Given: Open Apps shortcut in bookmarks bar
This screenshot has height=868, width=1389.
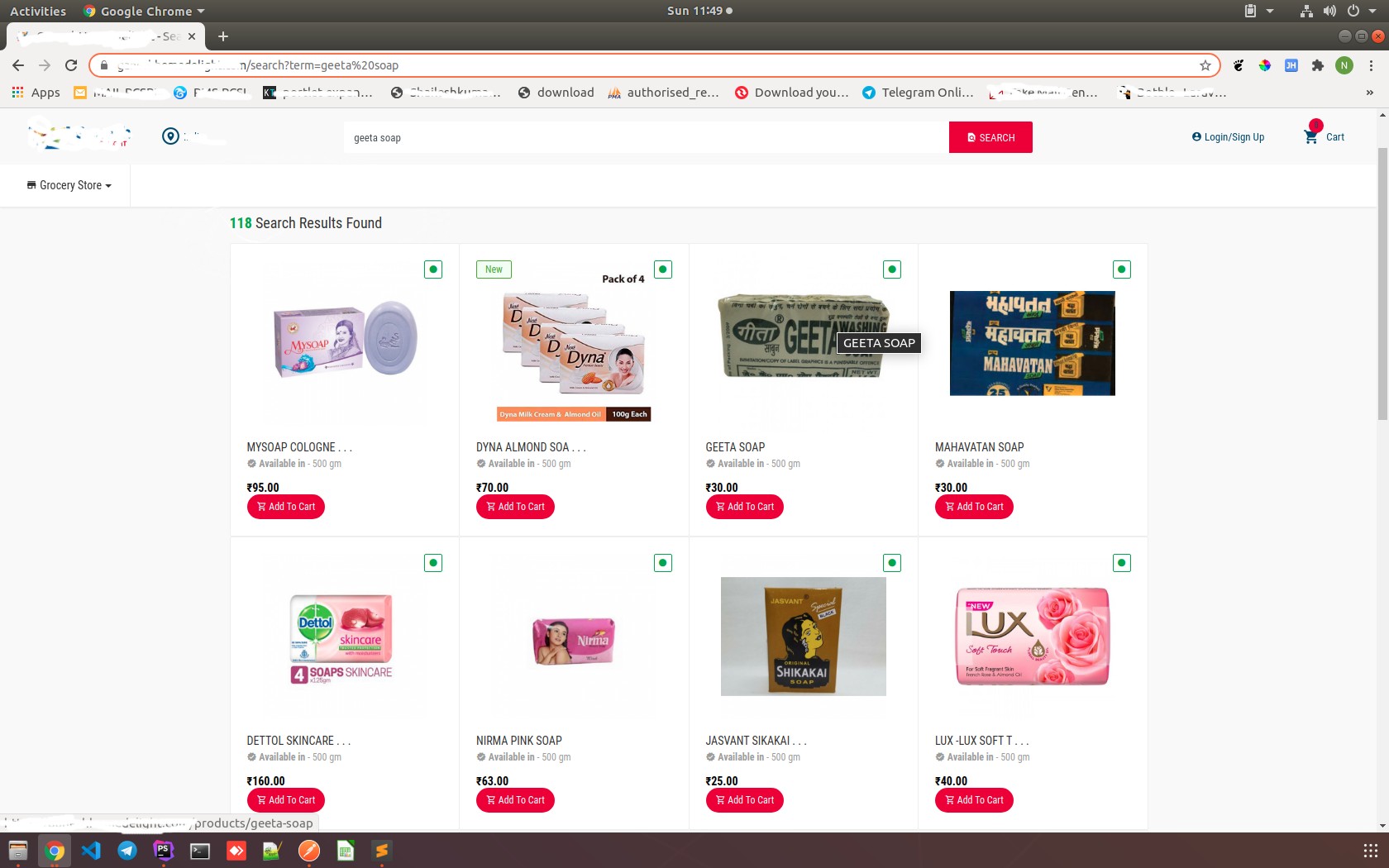Looking at the screenshot, I should [x=36, y=93].
